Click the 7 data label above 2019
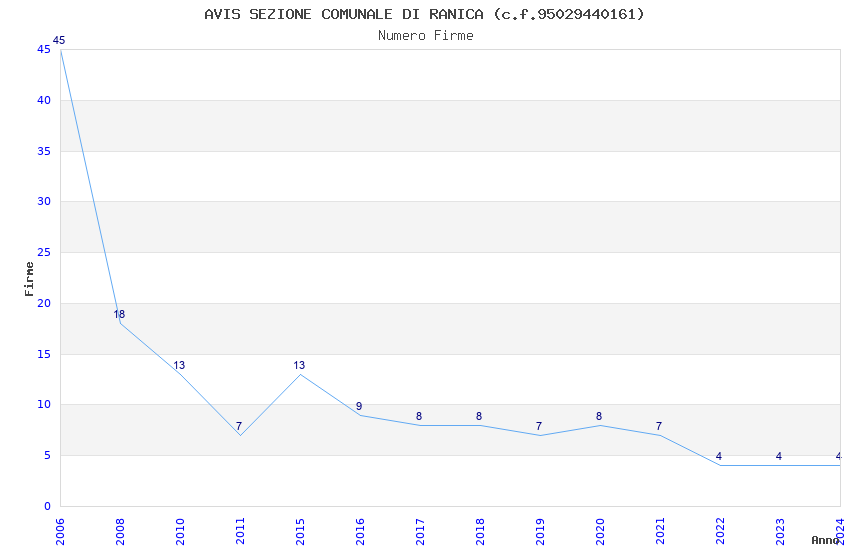850x550 pixels. (539, 426)
